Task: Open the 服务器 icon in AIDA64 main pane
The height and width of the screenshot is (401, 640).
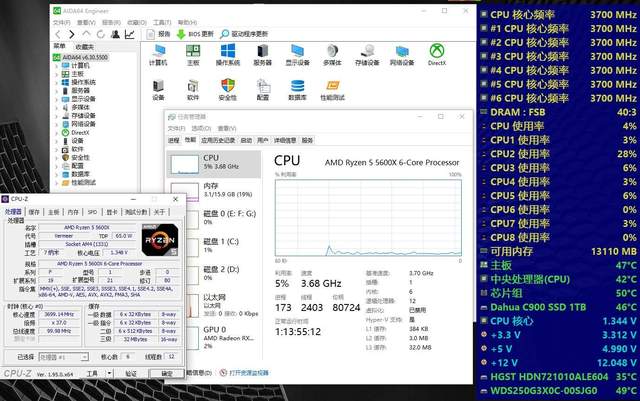Action: [262, 55]
